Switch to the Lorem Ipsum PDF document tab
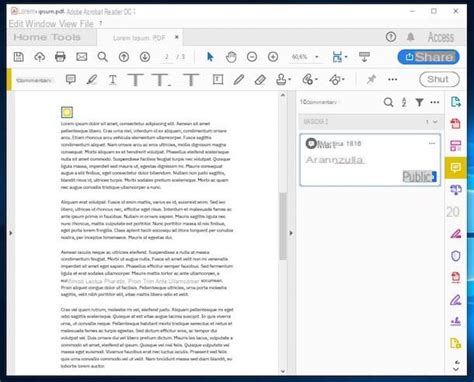474x382 pixels. 139,38
